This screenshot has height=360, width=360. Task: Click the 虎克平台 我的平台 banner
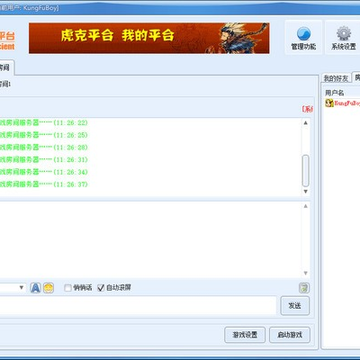[x=149, y=38]
